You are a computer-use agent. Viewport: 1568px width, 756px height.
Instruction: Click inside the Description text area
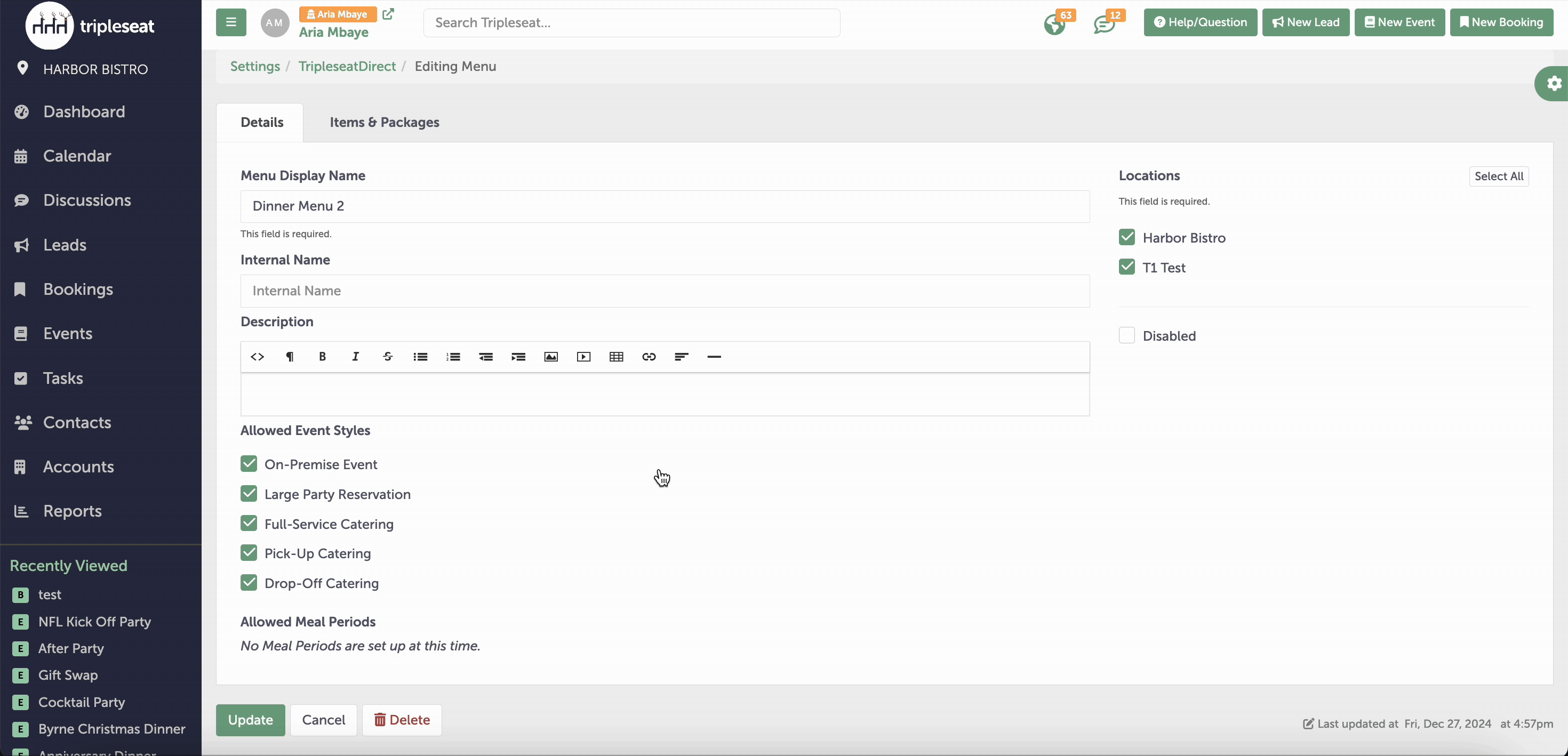point(665,395)
